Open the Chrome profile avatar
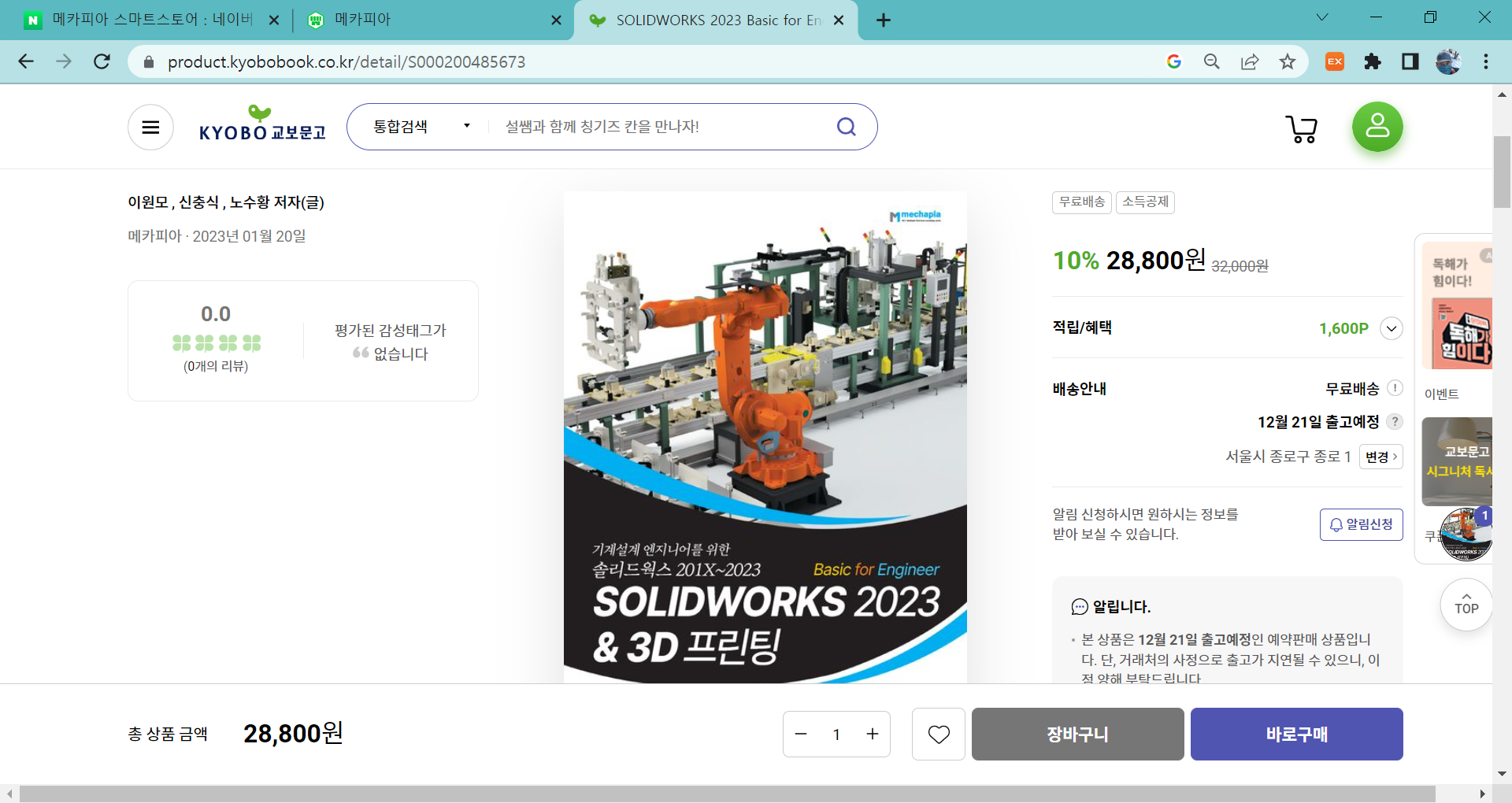 click(x=1448, y=61)
